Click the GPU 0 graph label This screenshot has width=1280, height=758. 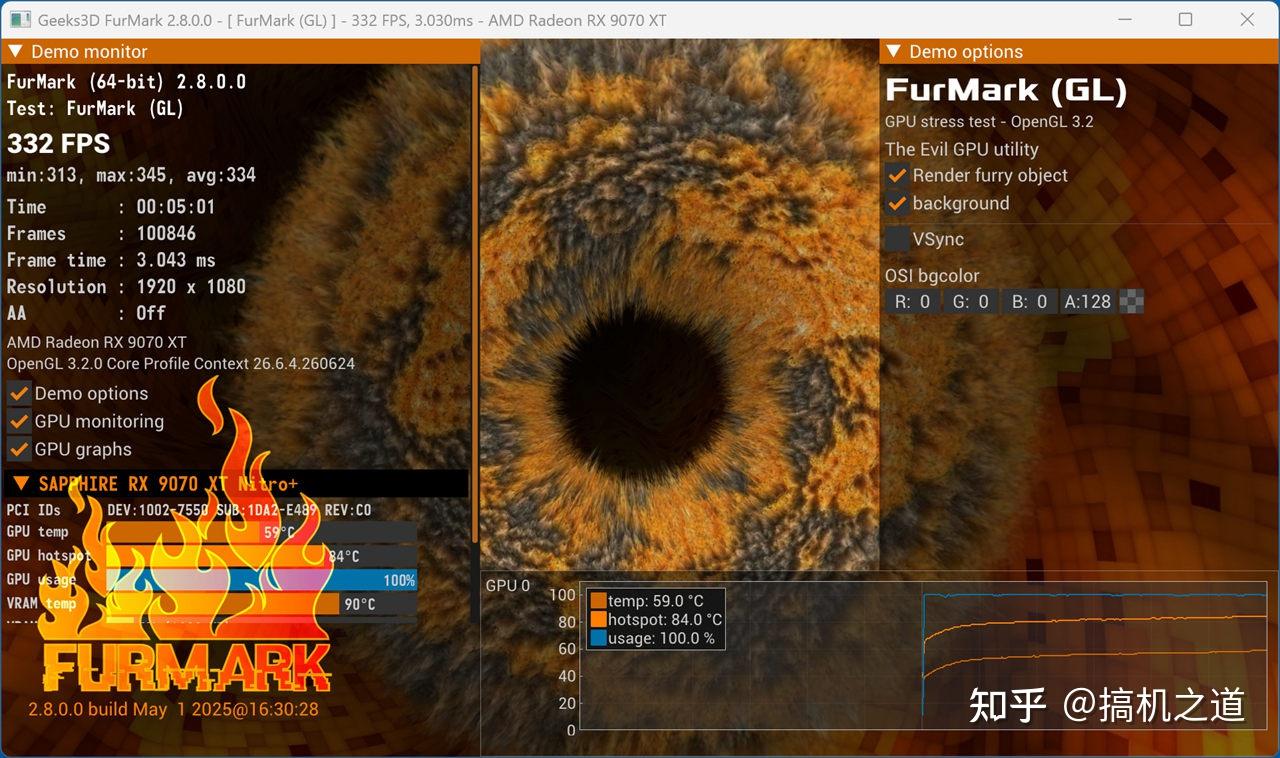508,586
